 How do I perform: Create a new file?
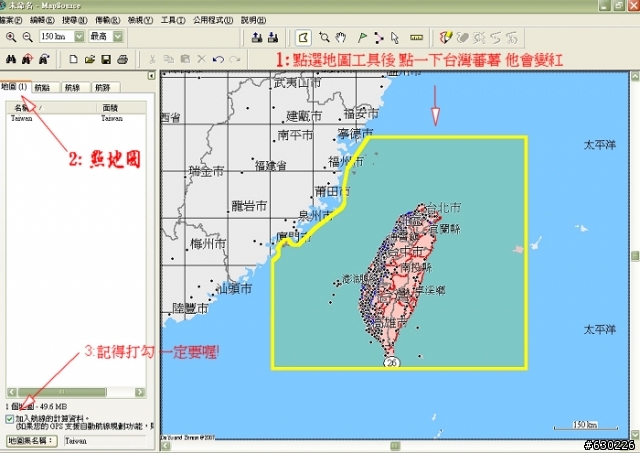73,60
